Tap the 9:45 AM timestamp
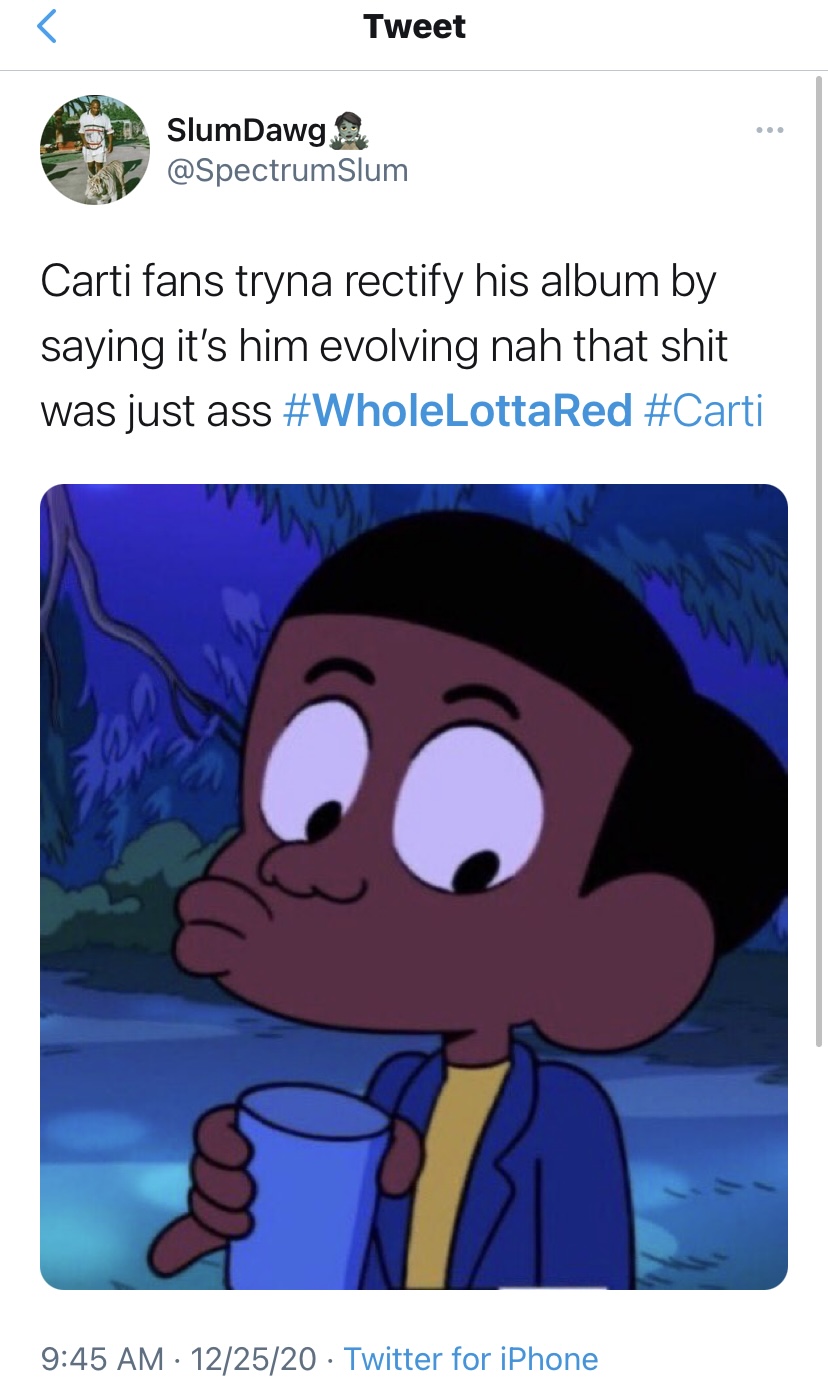The image size is (828, 1393). tap(102, 1359)
